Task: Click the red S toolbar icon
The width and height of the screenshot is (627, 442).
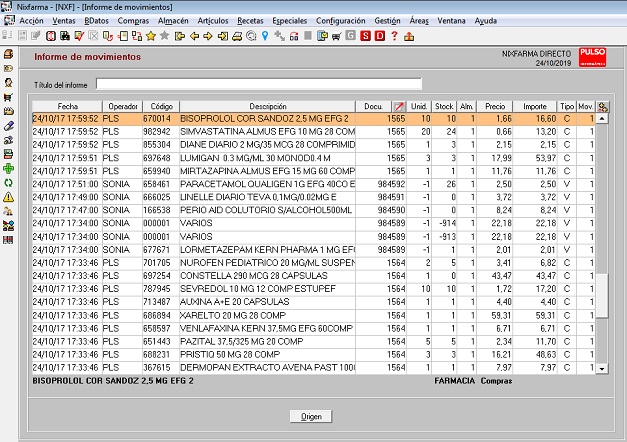Action: (x=365, y=36)
